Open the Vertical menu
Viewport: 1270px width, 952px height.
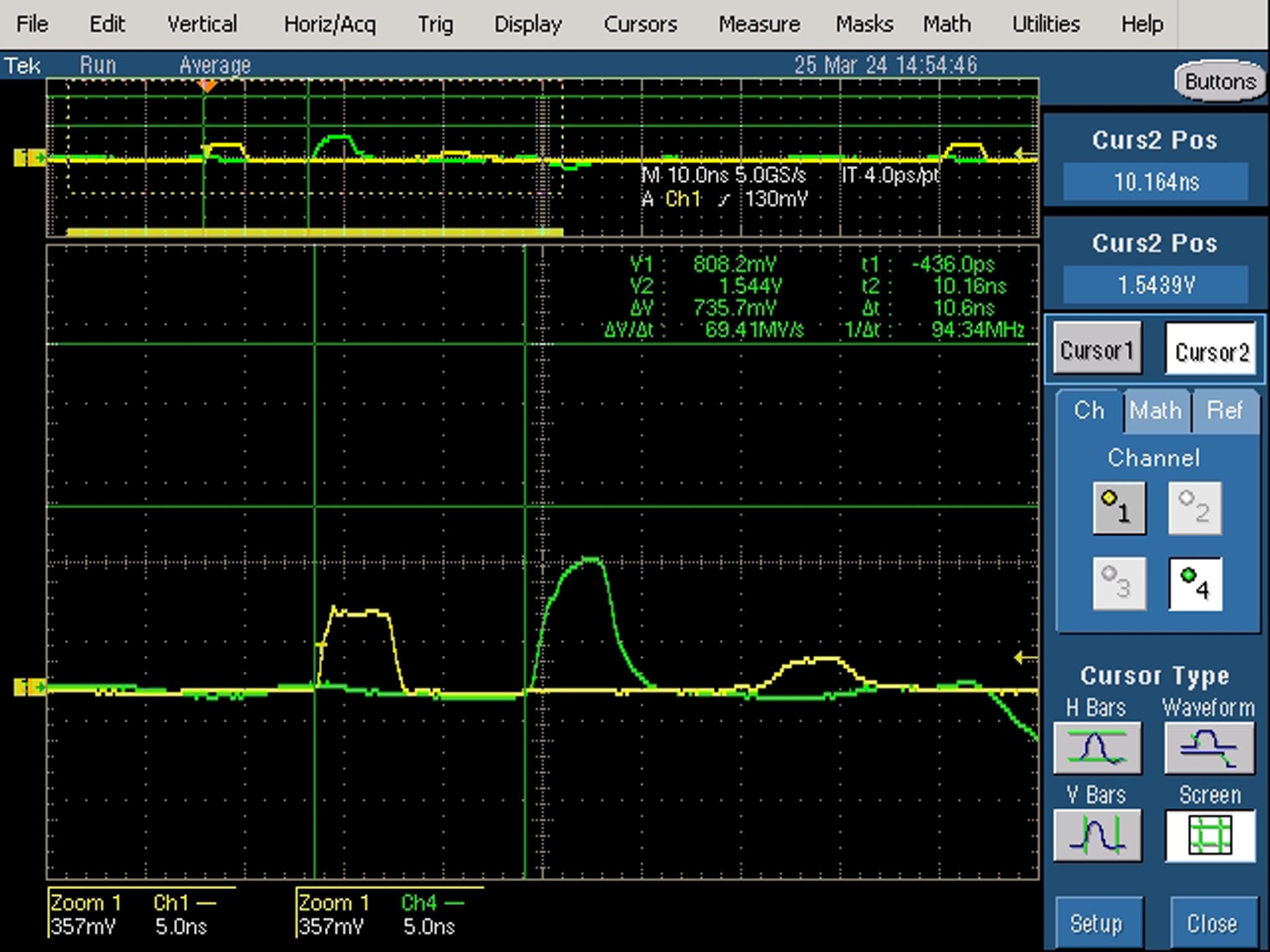tap(202, 24)
